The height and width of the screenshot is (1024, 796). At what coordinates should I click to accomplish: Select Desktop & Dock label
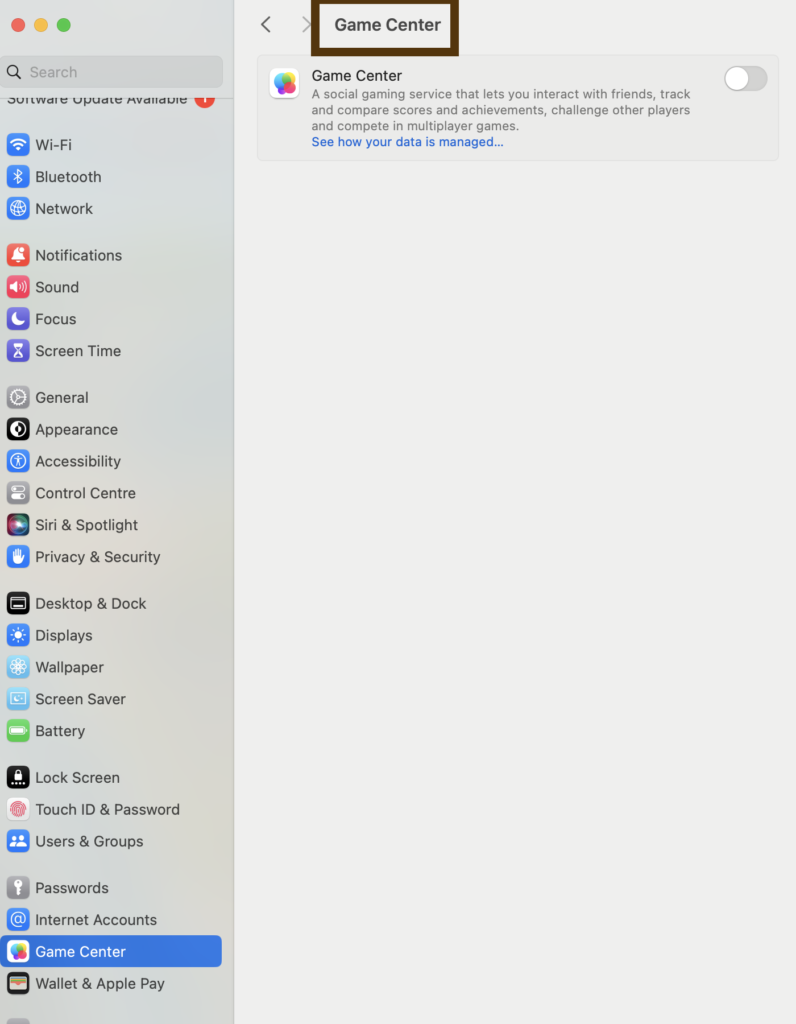coord(91,603)
